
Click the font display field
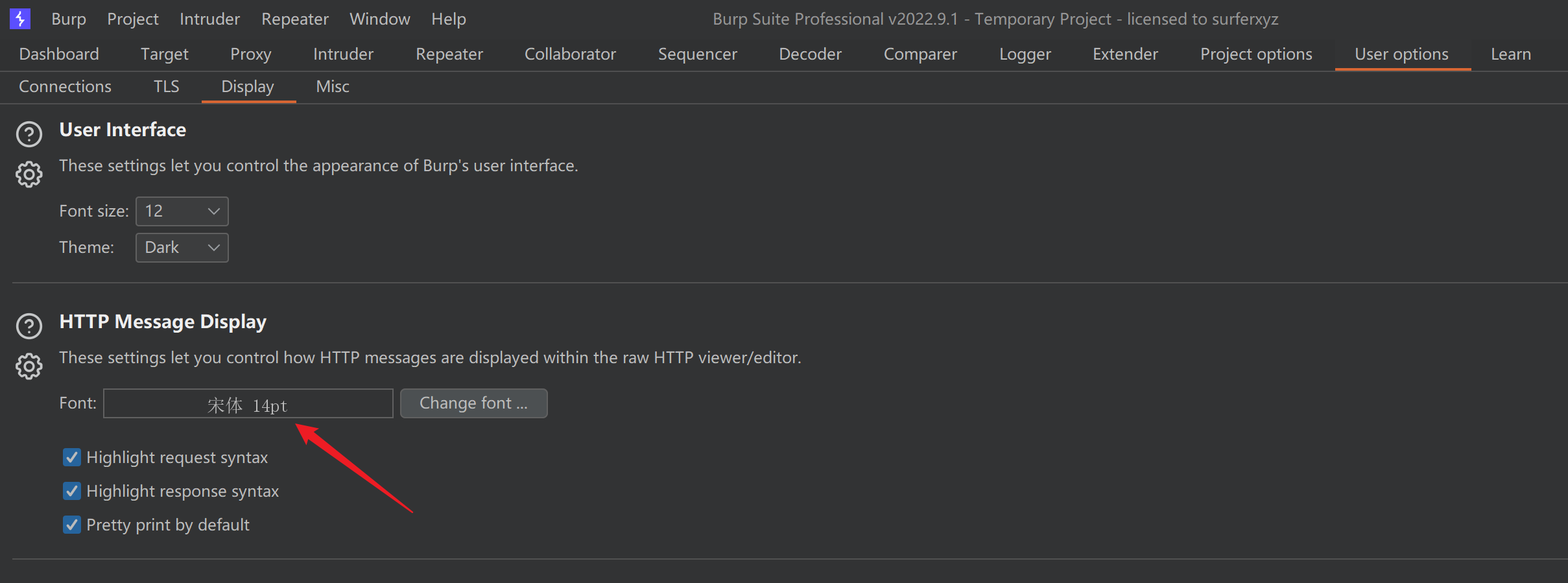[248, 403]
